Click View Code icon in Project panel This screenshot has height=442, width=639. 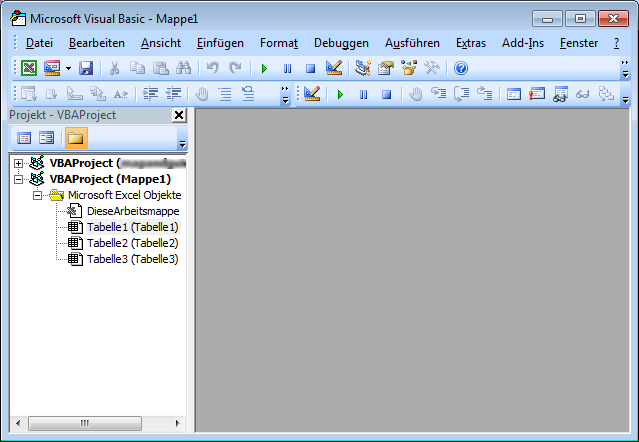click(24, 138)
